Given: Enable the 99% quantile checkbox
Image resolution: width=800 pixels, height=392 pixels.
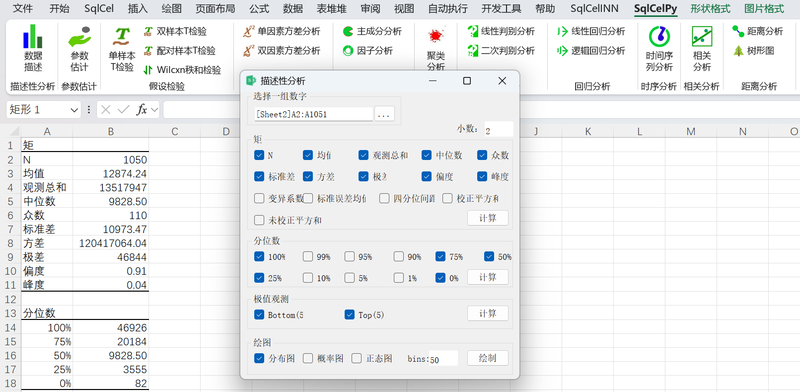Looking at the screenshot, I should pyautogui.click(x=308, y=257).
